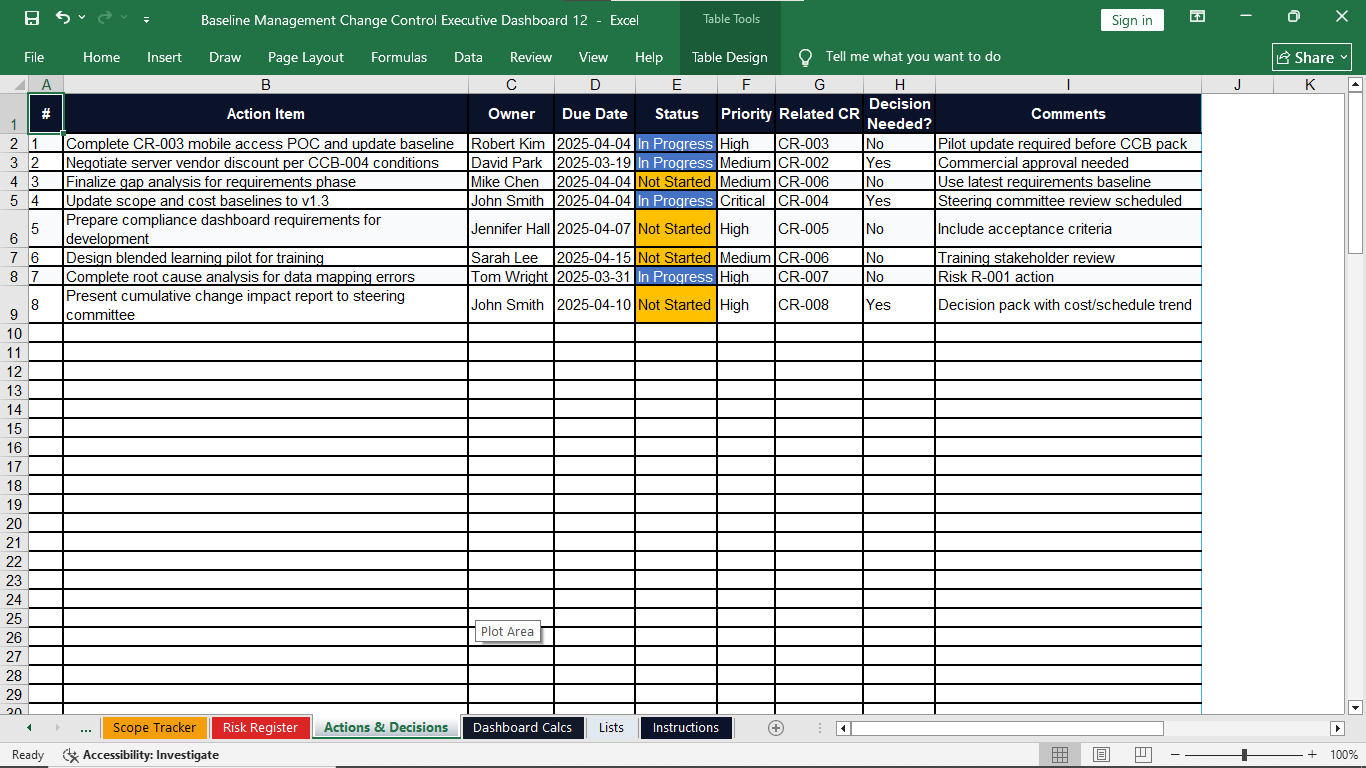Select Page Break Preview view icon
The width and height of the screenshot is (1366, 768).
(x=1143, y=755)
